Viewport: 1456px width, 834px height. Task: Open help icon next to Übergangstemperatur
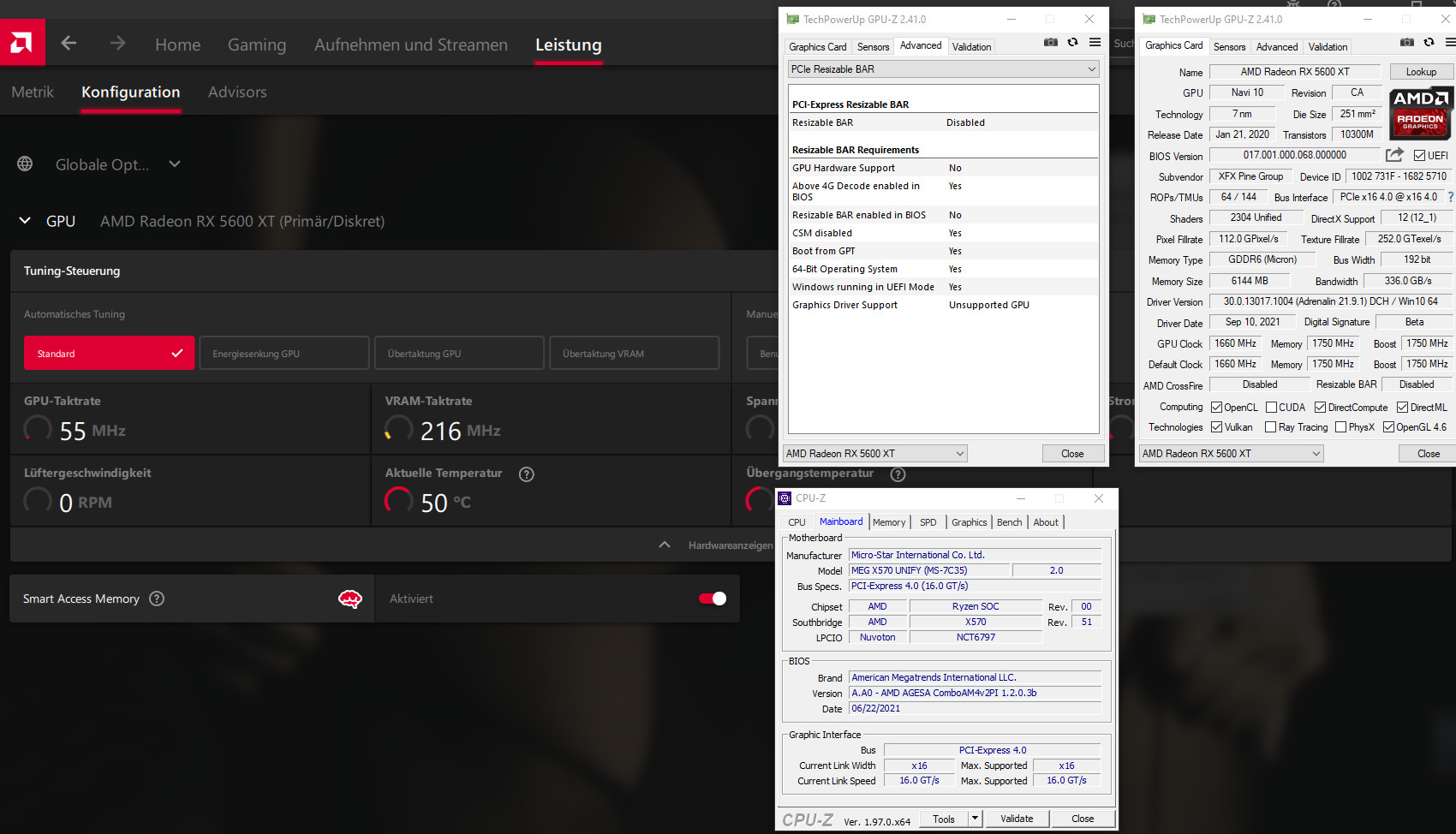(x=898, y=474)
